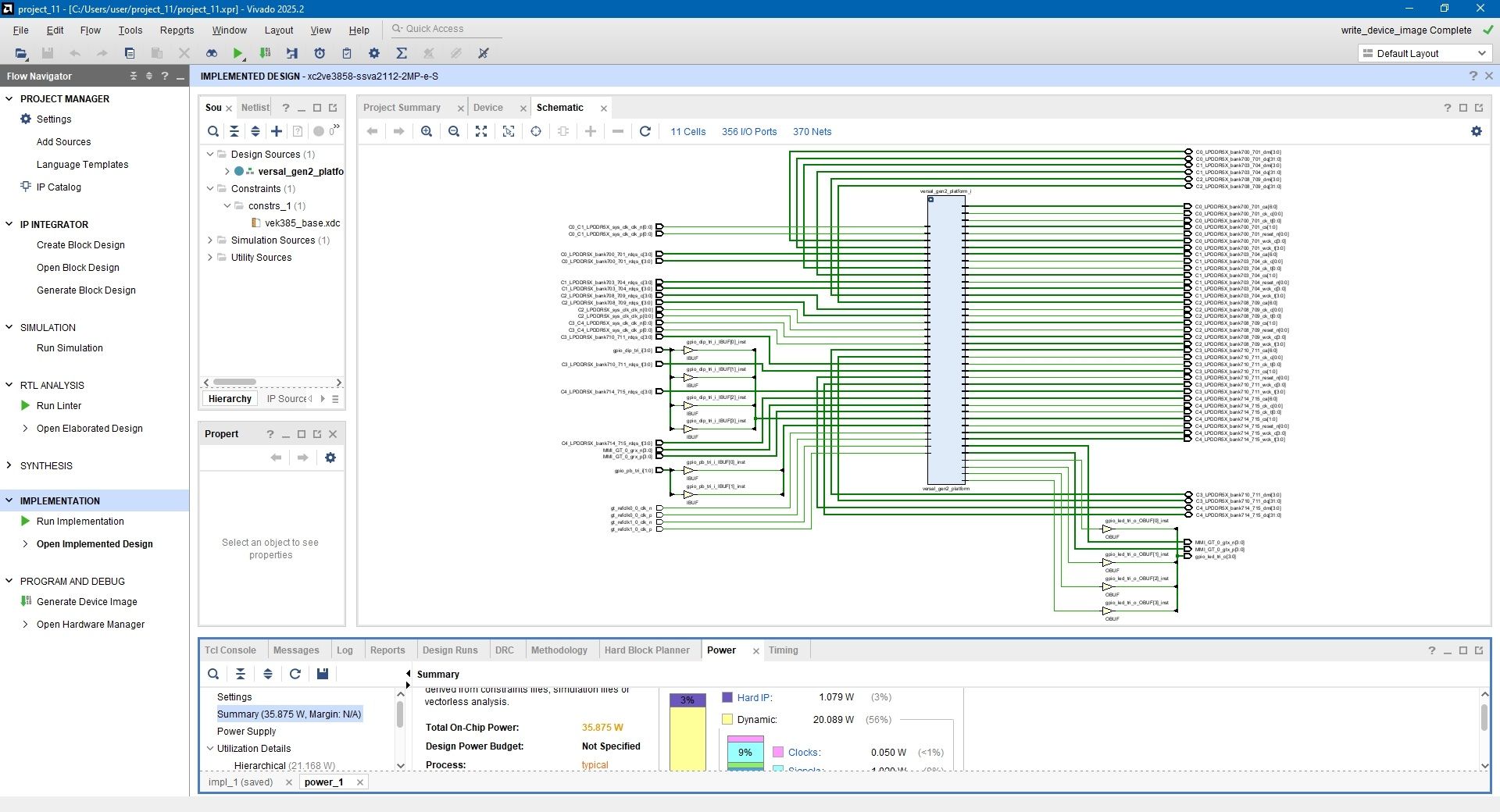Image resolution: width=1500 pixels, height=812 pixels.
Task: Open Add Sources with plus icon in Sources panel
Action: coord(276,131)
